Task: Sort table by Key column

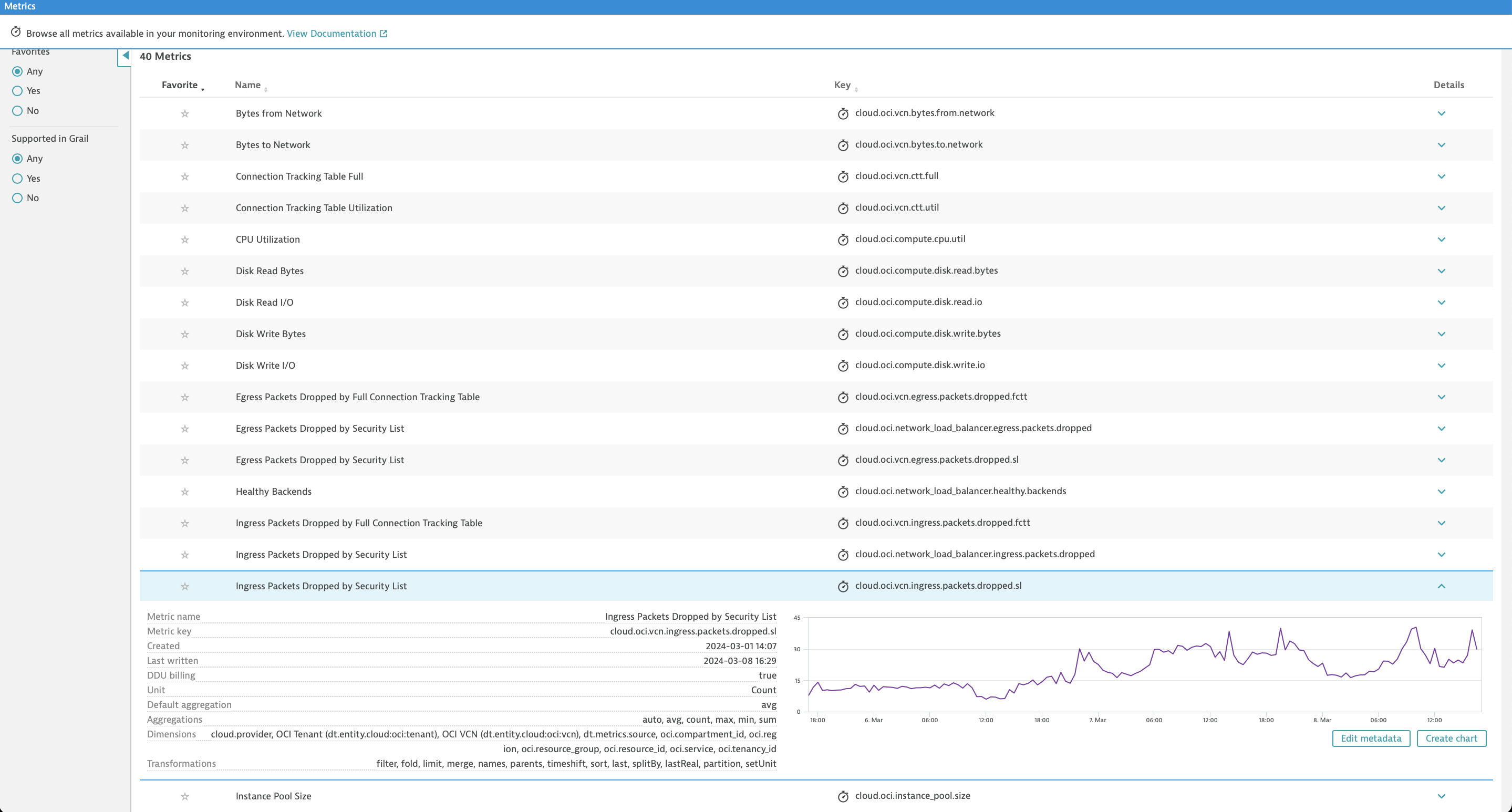Action: pos(845,85)
